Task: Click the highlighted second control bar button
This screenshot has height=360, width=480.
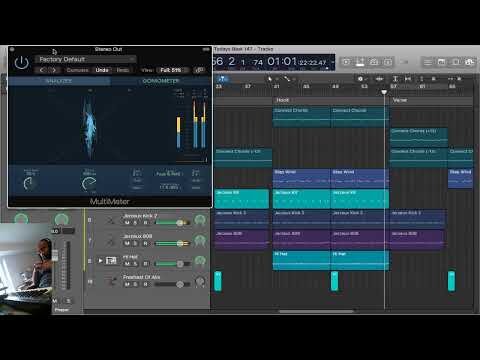Action: click(x=360, y=62)
